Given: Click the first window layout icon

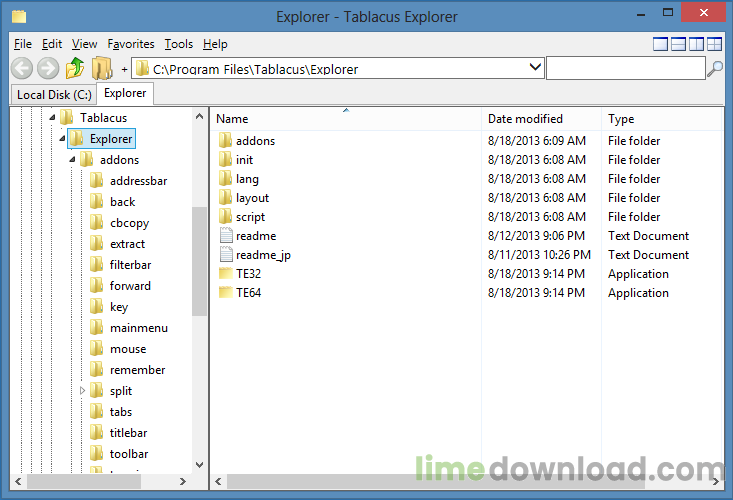Looking at the screenshot, I should [660, 44].
